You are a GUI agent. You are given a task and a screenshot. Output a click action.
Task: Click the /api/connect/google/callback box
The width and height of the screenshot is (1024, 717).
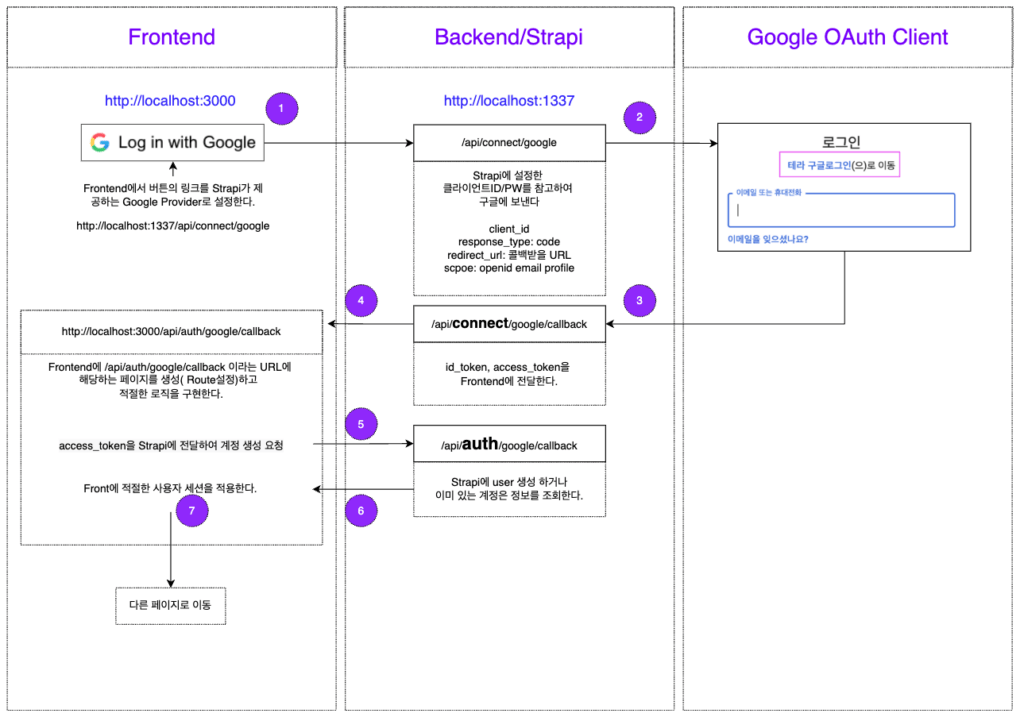click(x=509, y=325)
